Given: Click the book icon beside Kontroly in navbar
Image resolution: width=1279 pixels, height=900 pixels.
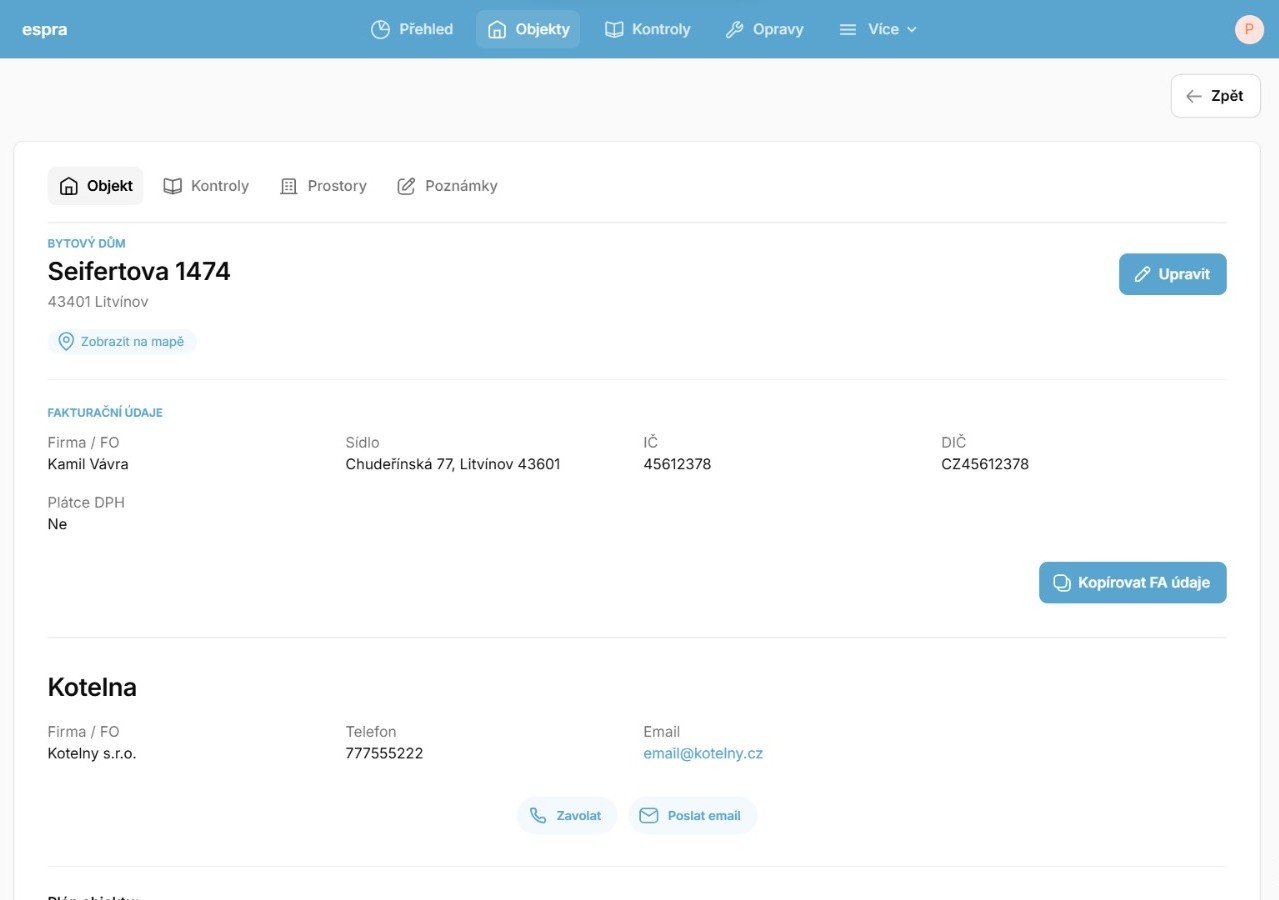Looking at the screenshot, I should pyautogui.click(x=614, y=29).
